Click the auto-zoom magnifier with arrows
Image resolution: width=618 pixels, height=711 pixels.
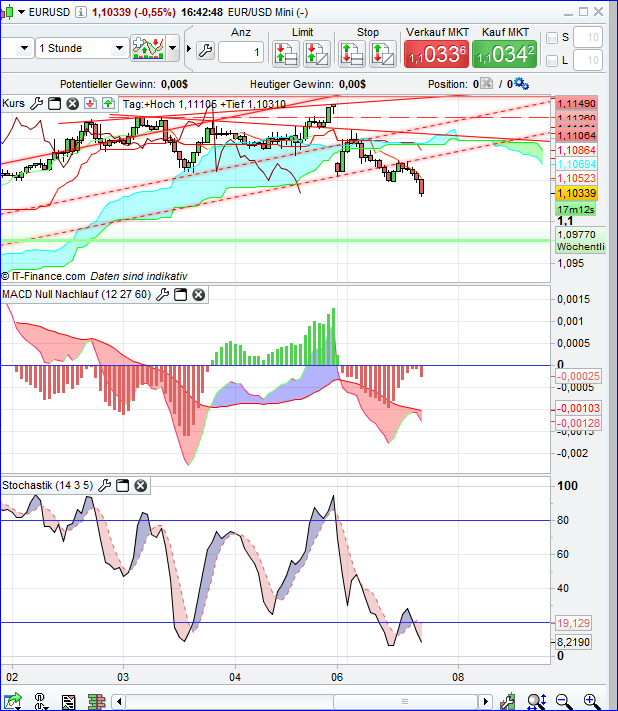click(536, 701)
